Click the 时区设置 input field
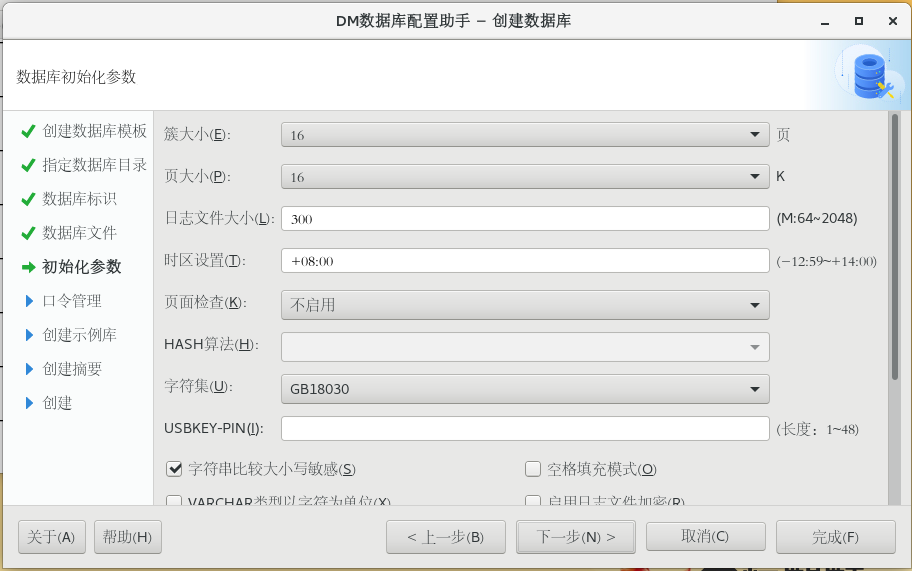 [525, 260]
